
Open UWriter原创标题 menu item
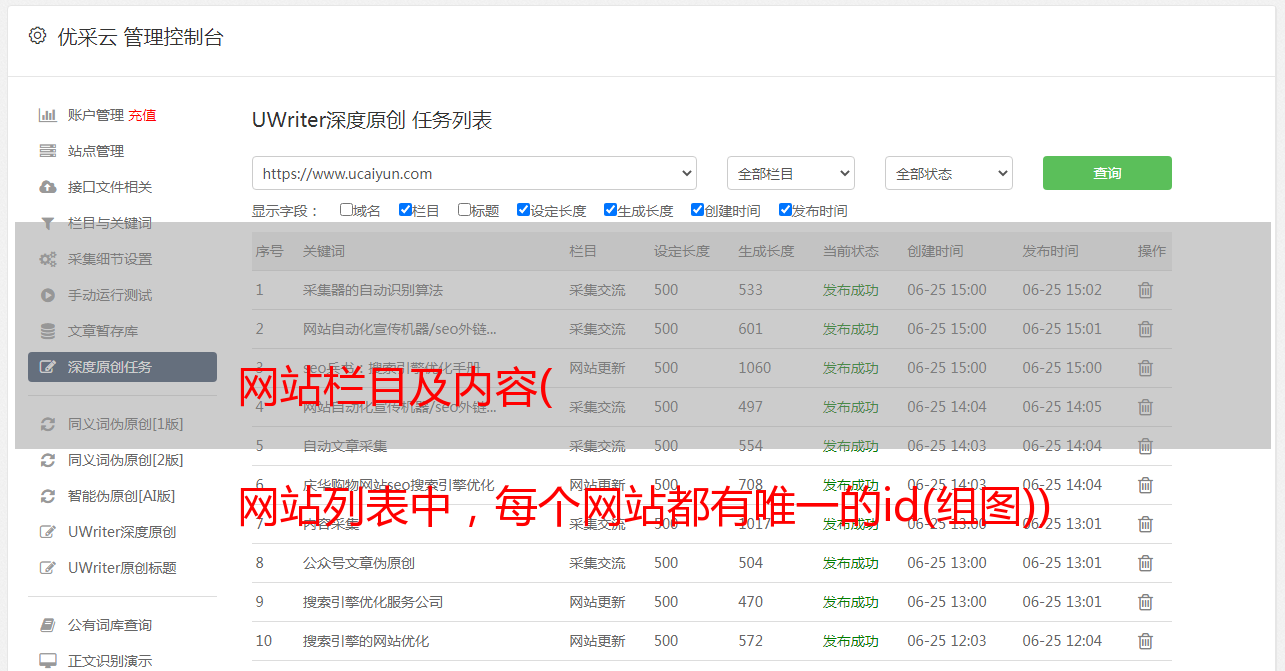(x=122, y=568)
